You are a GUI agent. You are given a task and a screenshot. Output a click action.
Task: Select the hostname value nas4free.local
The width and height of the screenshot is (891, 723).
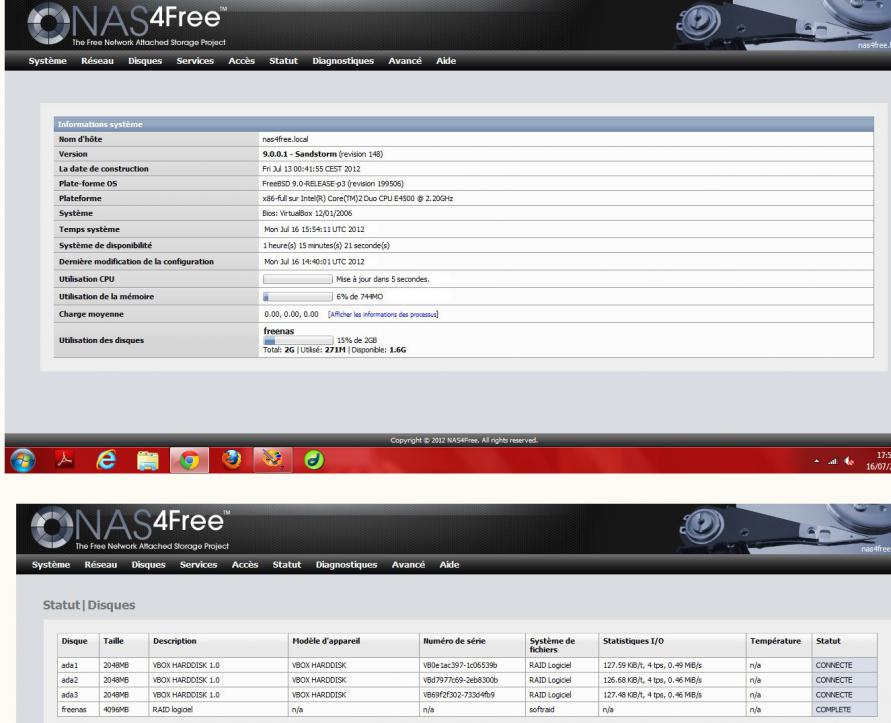coord(285,139)
